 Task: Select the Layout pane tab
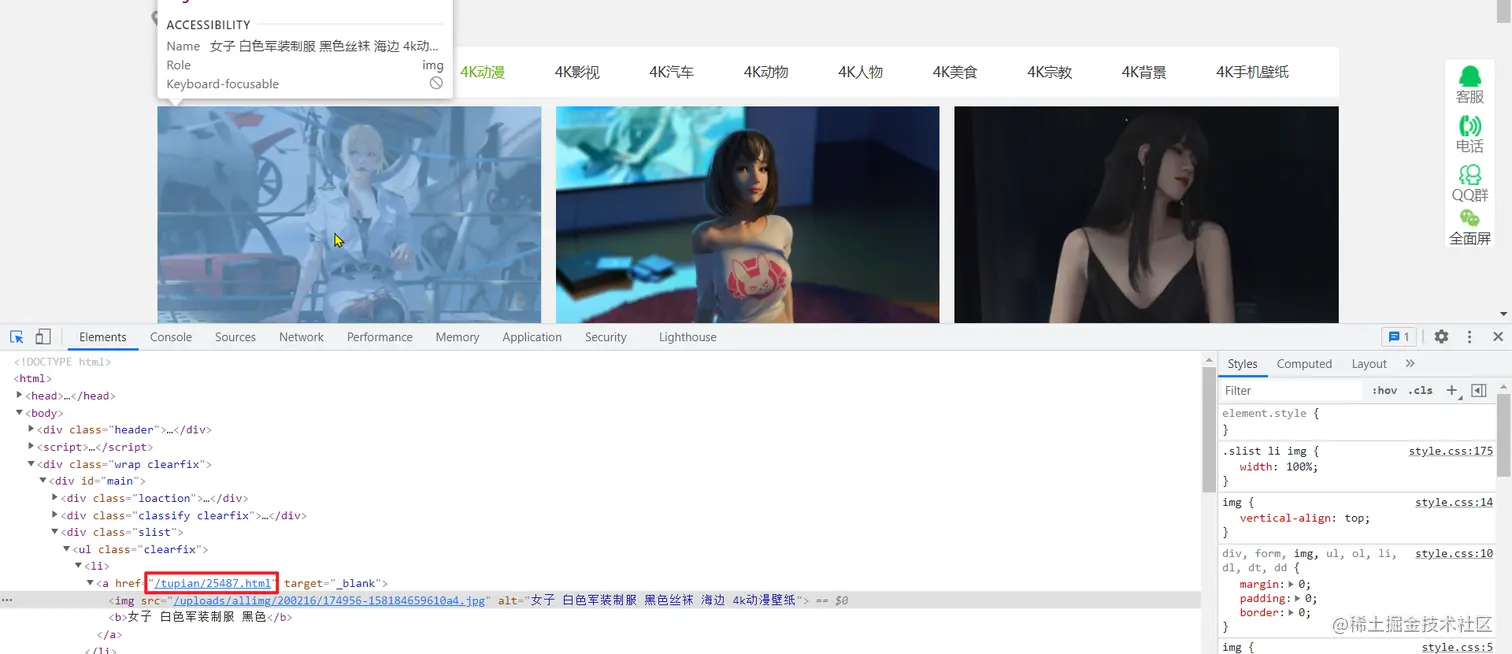pos(1369,364)
